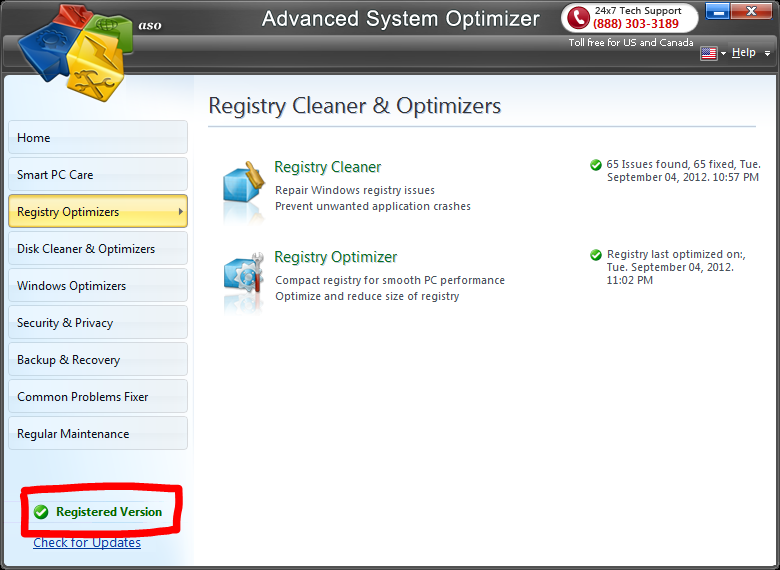Minimize the Advanced System Optimizer window

click(x=717, y=10)
